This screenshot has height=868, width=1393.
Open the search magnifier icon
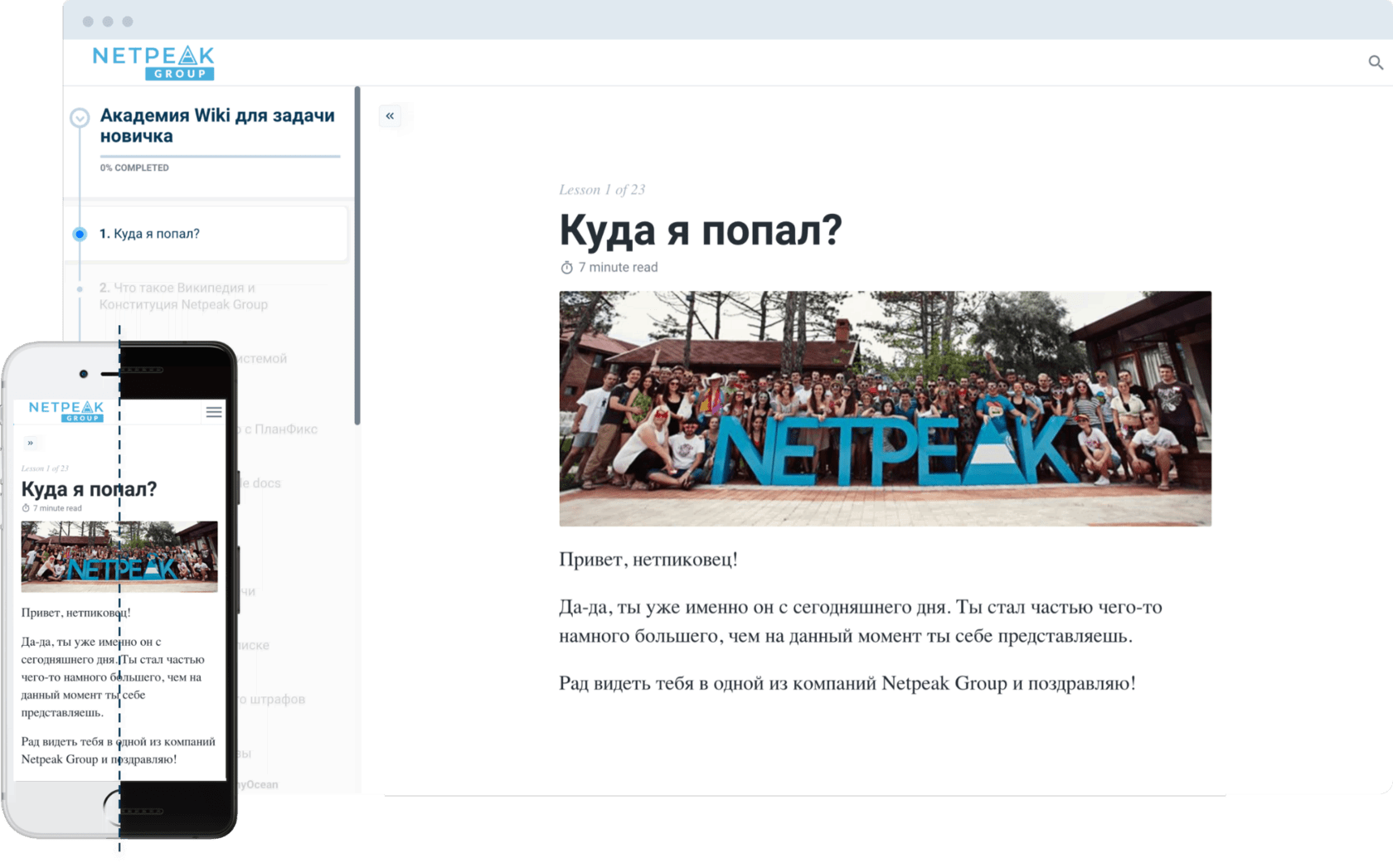click(x=1376, y=62)
